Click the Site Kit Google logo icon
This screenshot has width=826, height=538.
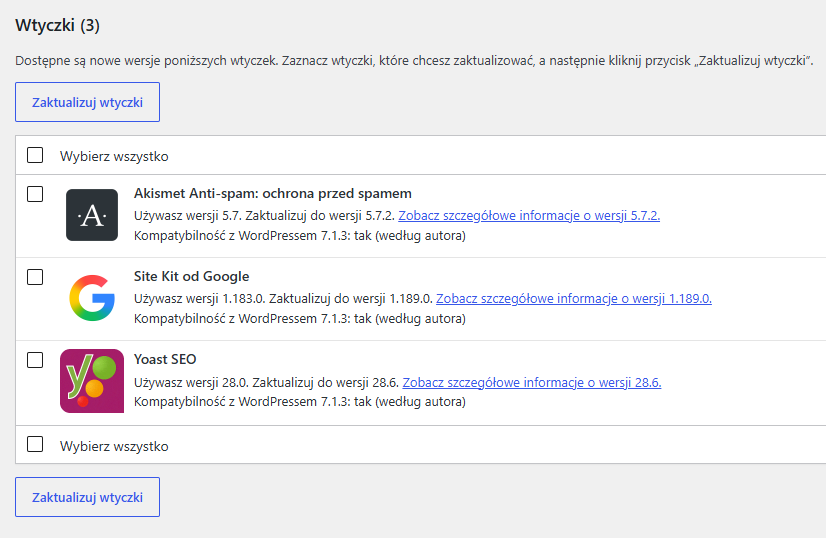coord(92,298)
